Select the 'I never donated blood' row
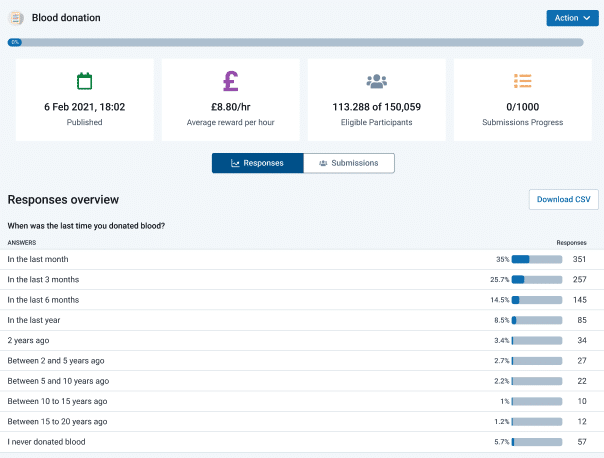 pos(302,442)
